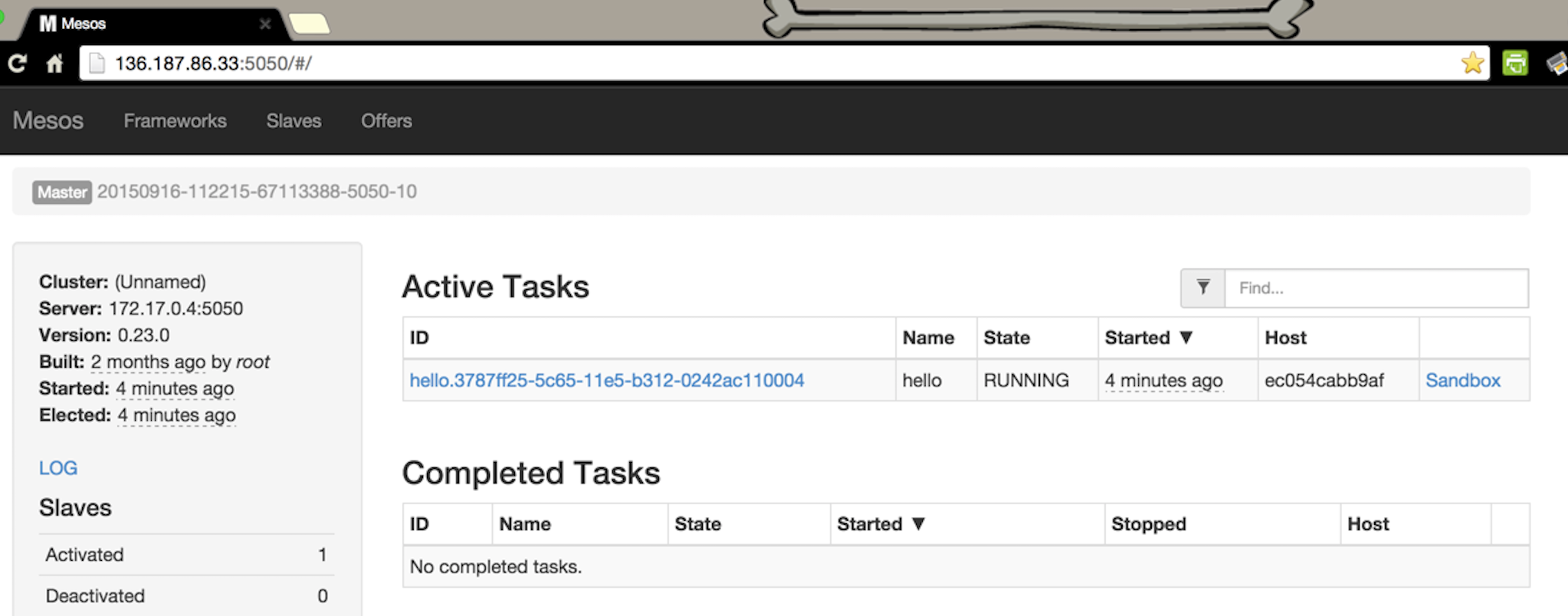
Task: Select the Mesos browser tab
Action: [153, 24]
